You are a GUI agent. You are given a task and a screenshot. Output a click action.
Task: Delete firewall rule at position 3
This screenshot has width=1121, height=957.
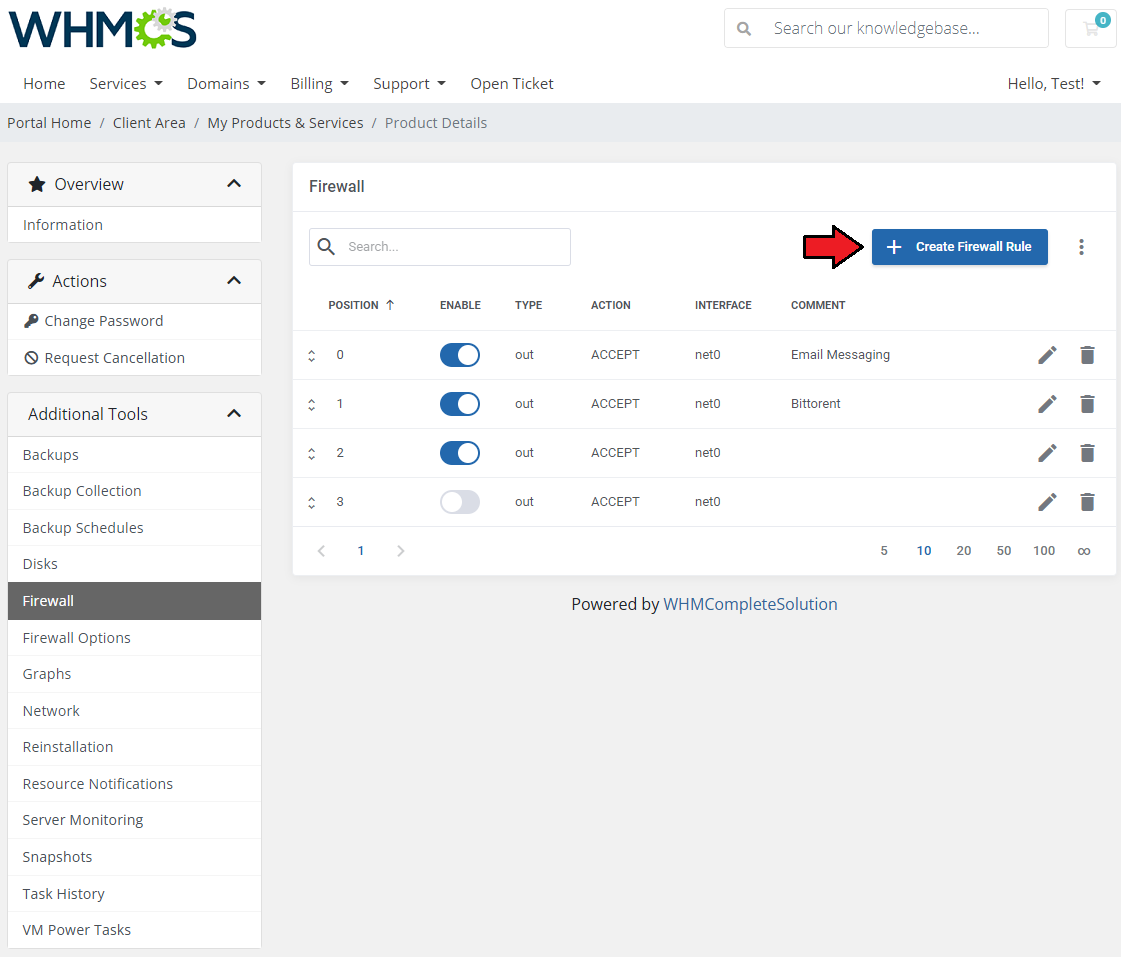click(1087, 502)
